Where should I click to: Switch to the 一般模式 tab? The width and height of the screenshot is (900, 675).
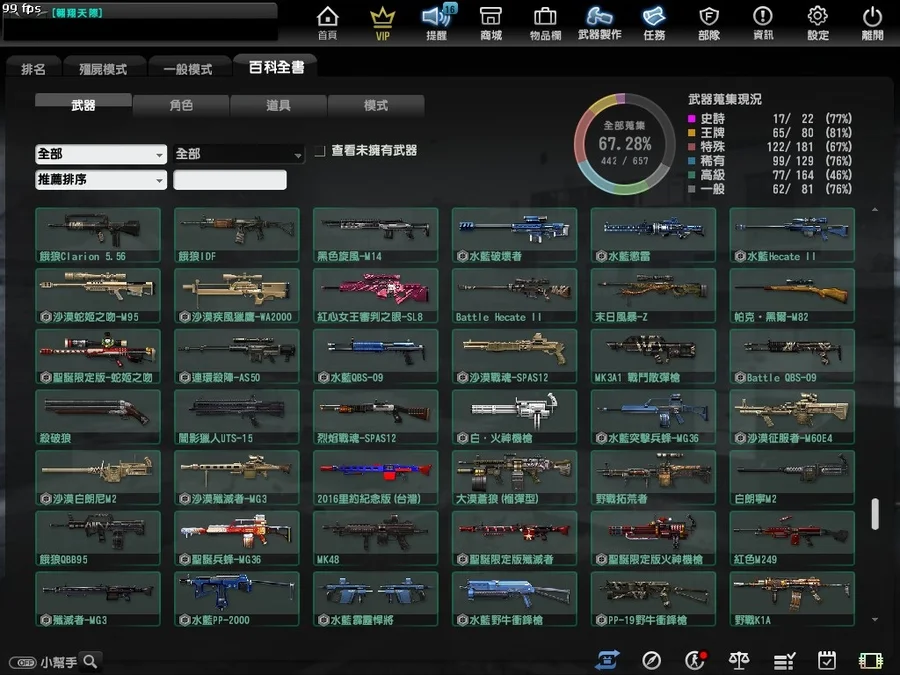click(188, 68)
